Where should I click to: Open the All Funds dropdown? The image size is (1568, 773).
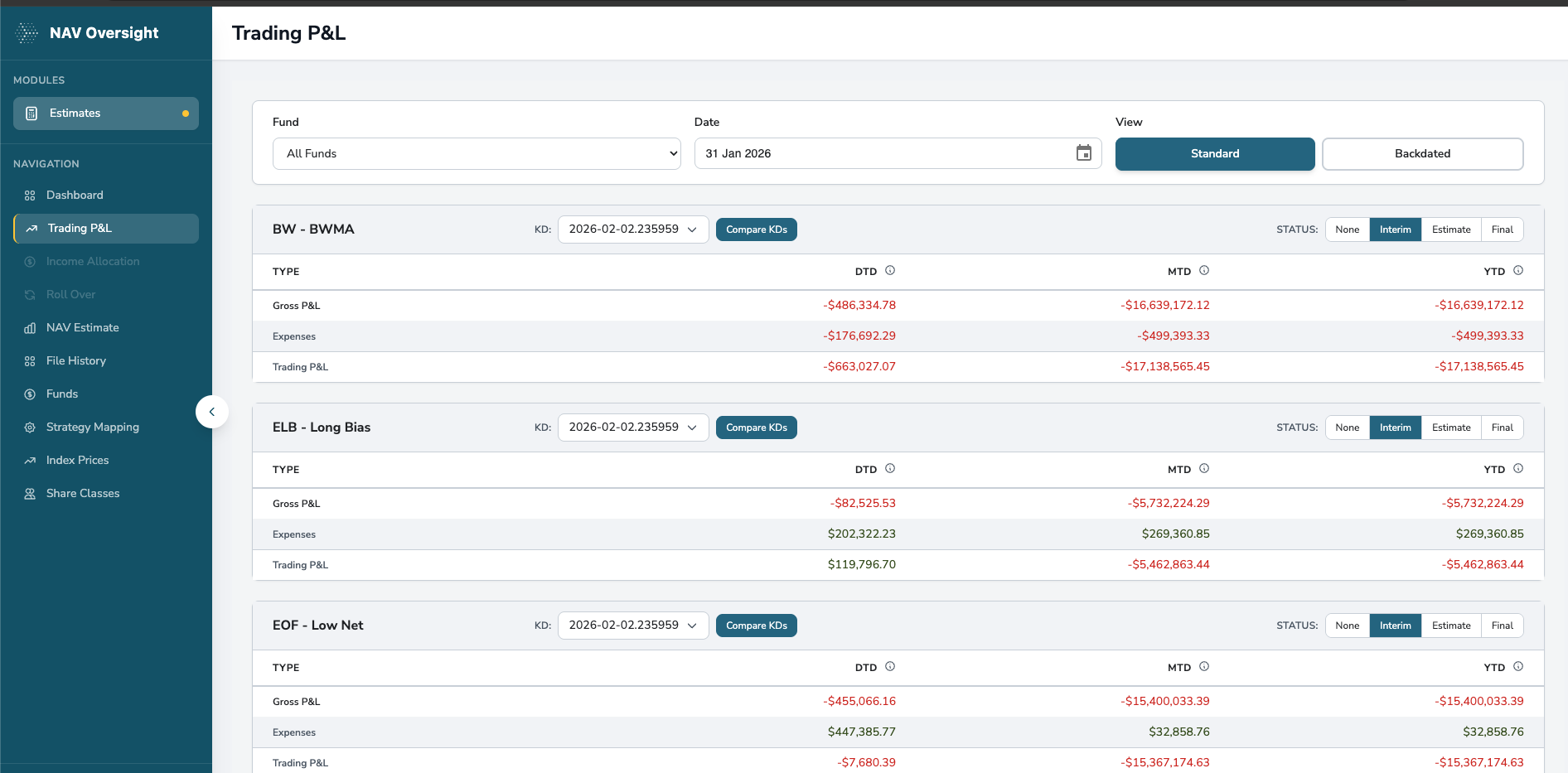(477, 154)
